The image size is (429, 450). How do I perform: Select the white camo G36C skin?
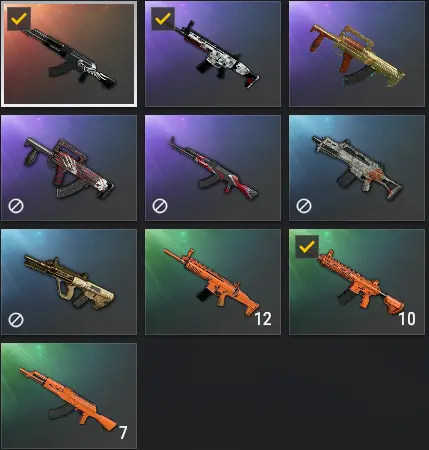click(357, 168)
